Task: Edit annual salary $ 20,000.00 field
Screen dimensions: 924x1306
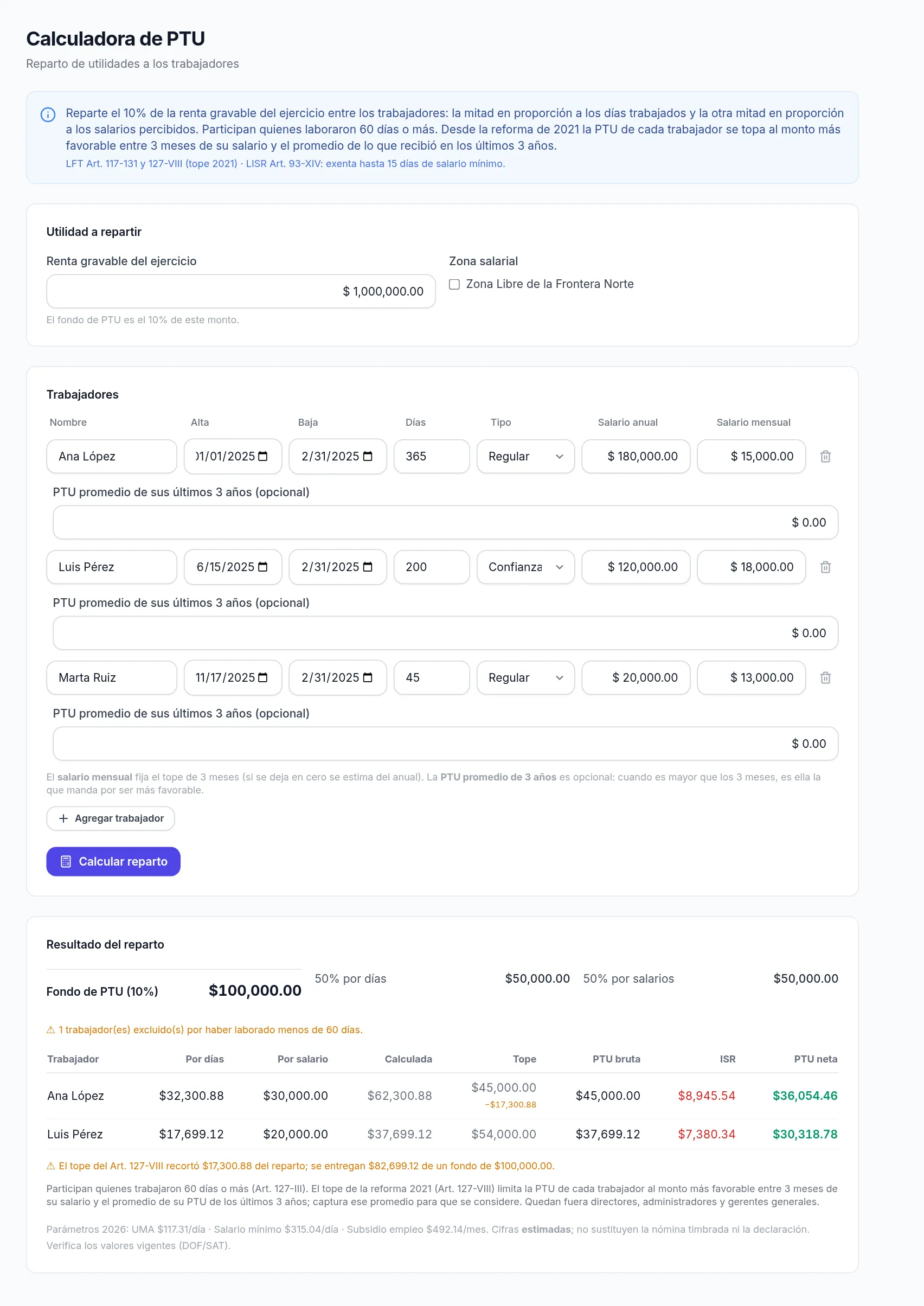Action: (636, 677)
